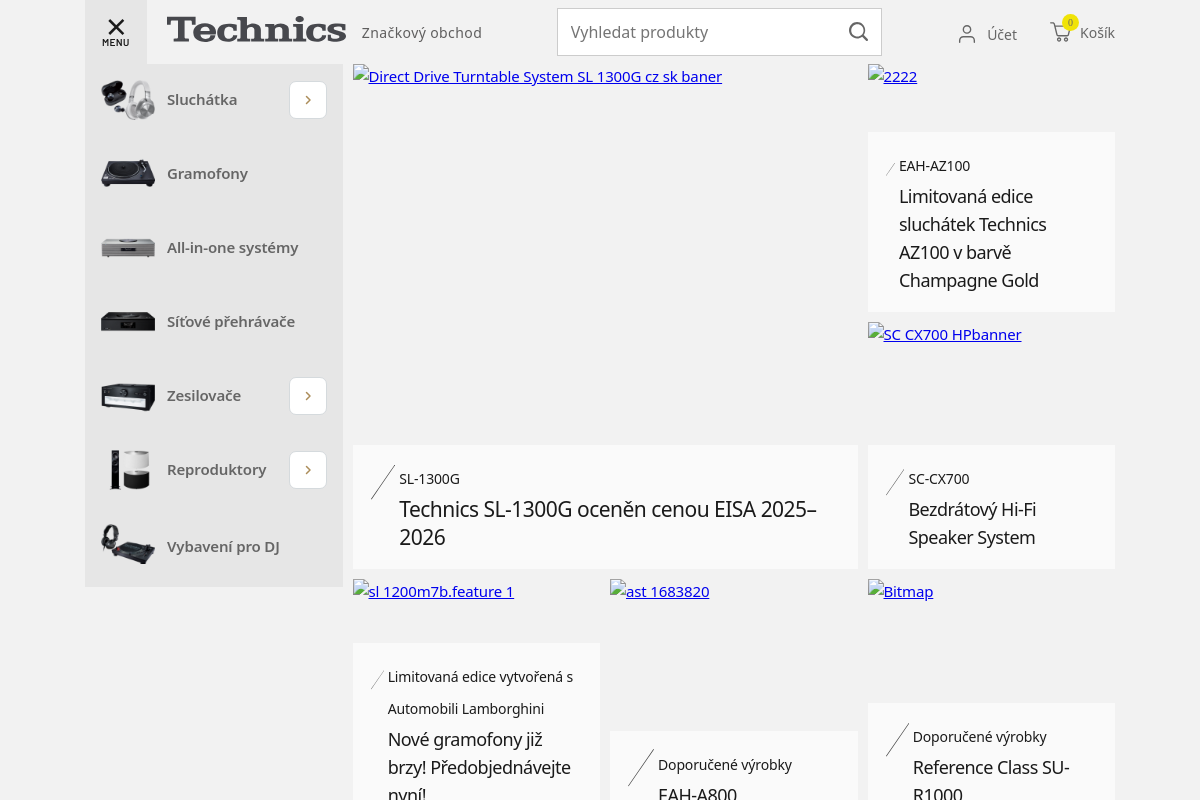The image size is (1200, 800).
Task: Click the Značkový obchod tagline
Action: pos(422,33)
